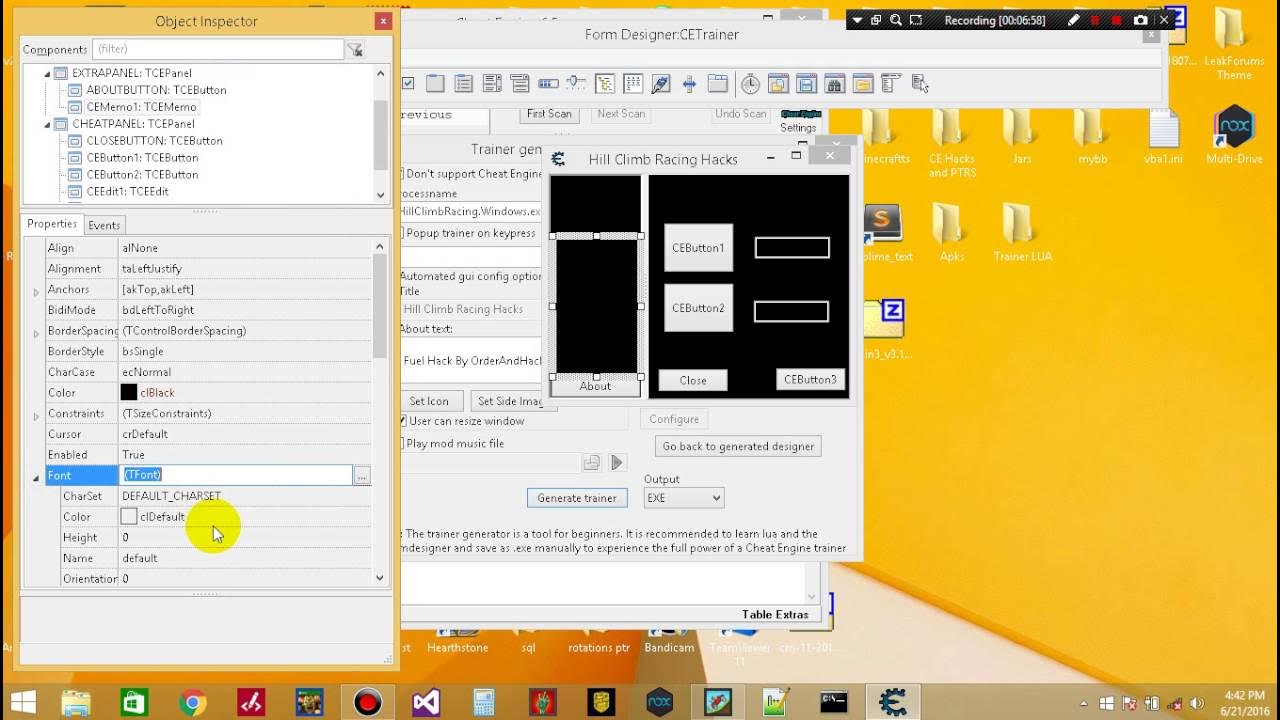
Task: Switch to the Events tab
Action: tap(104, 225)
